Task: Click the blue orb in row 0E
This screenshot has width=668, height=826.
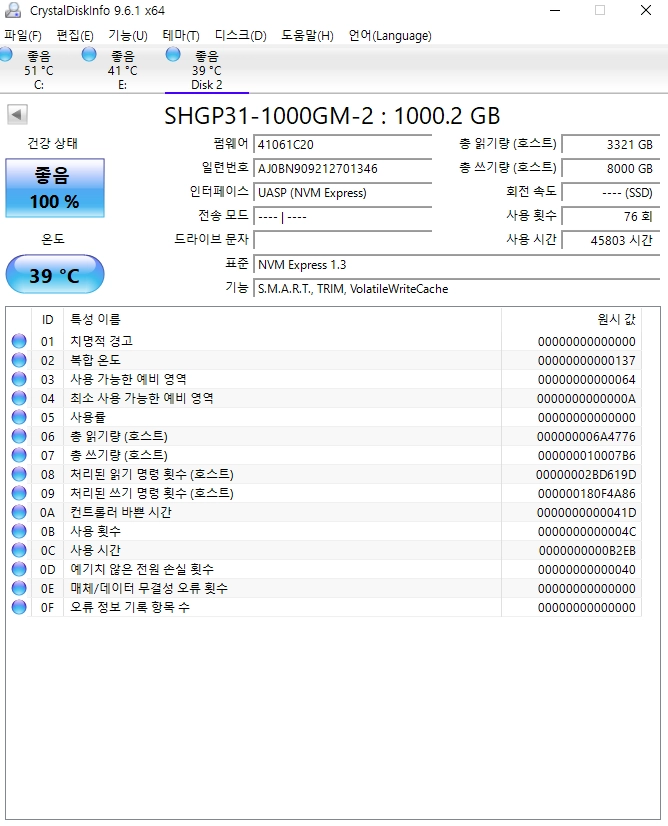Action: tap(19, 587)
